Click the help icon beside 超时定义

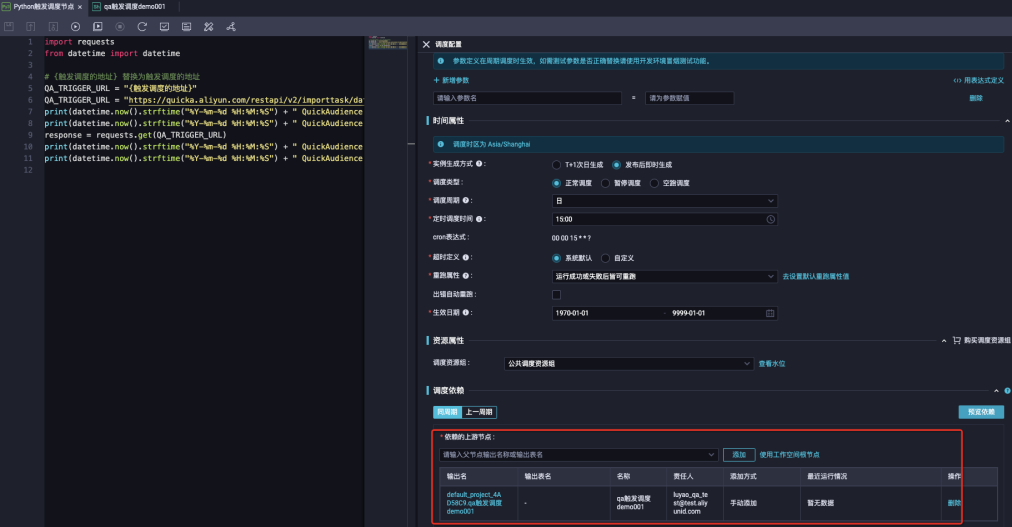(x=466, y=257)
